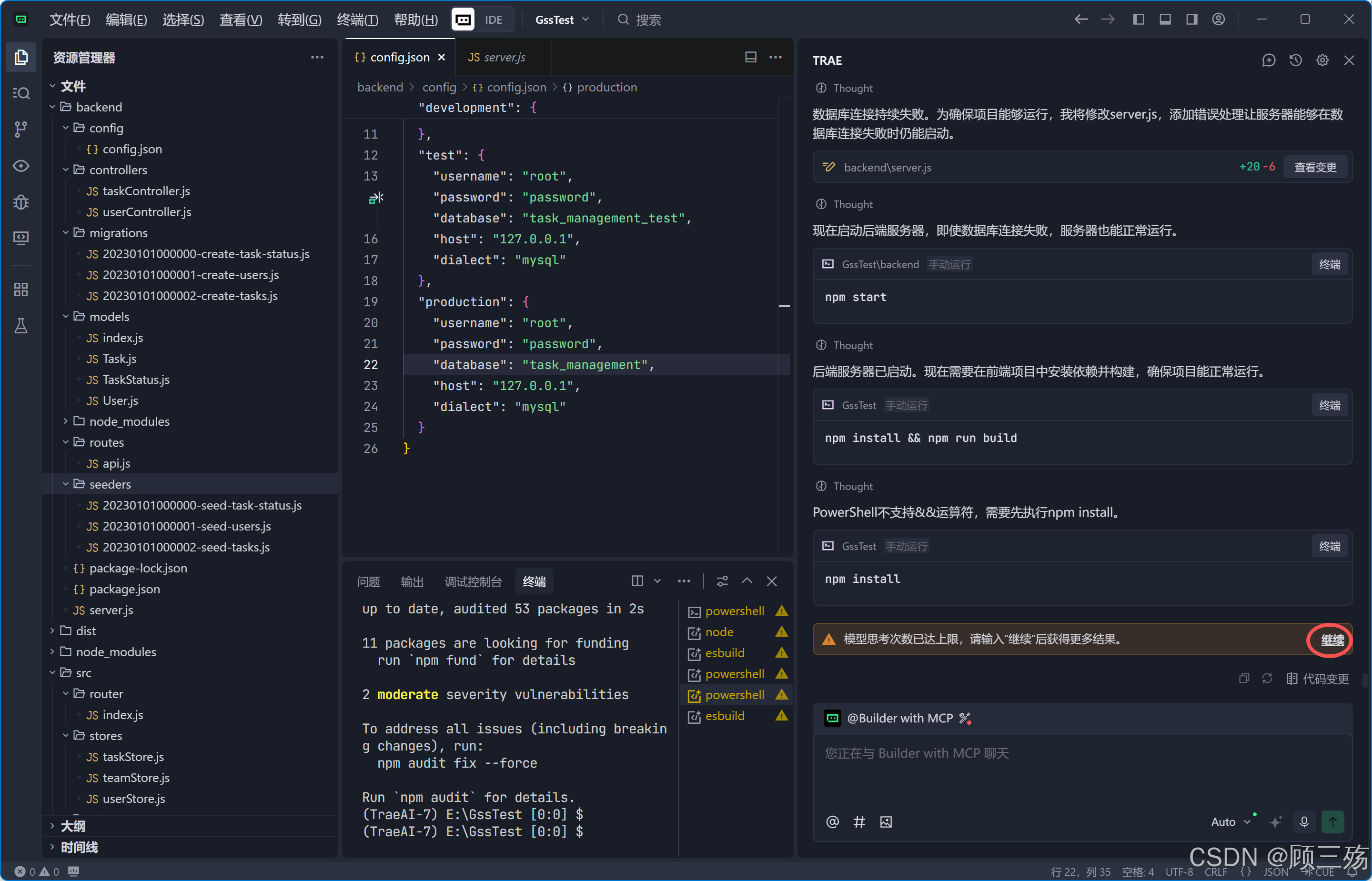Open the run and debug sidebar icon
The height and width of the screenshot is (881, 1372).
(20, 202)
